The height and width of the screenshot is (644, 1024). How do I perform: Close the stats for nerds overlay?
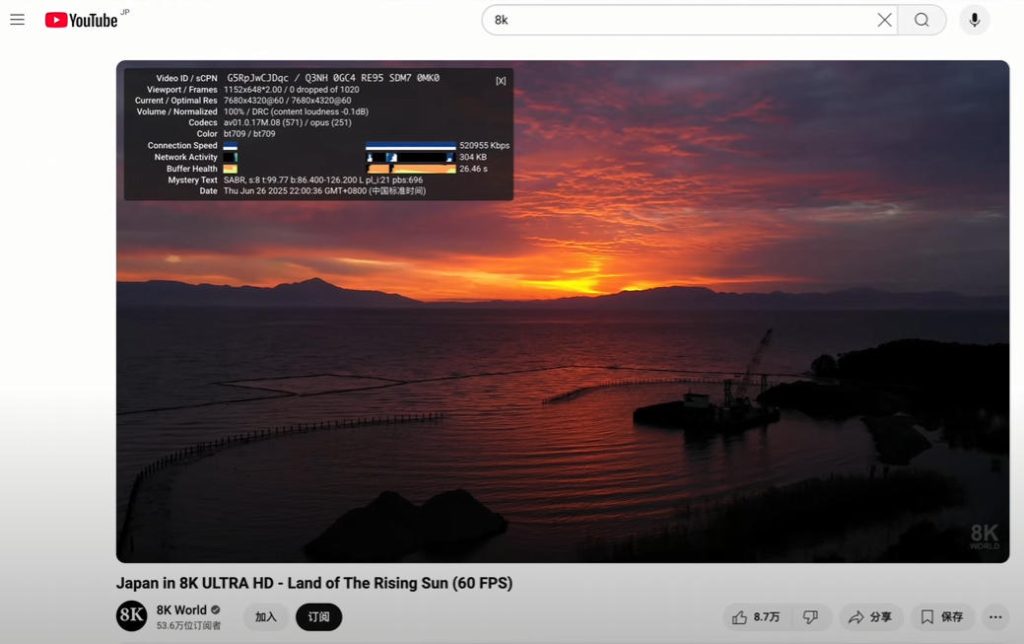tap(500, 80)
